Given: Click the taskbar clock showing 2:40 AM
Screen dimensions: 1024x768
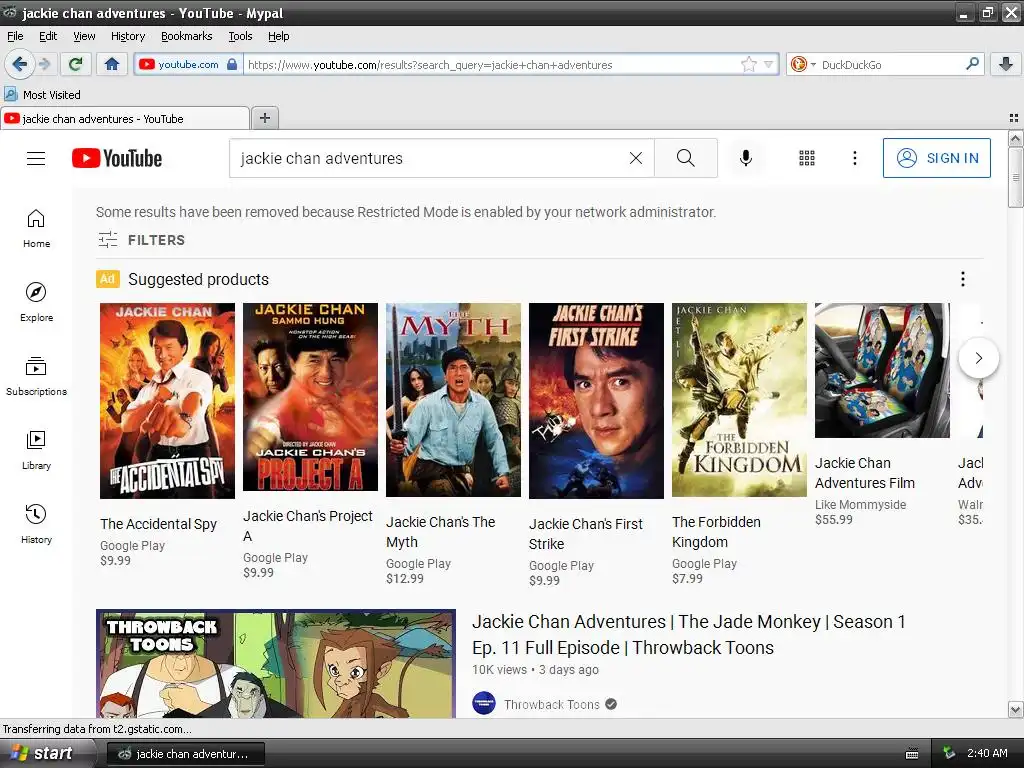Looking at the screenshot, I should tap(987, 753).
